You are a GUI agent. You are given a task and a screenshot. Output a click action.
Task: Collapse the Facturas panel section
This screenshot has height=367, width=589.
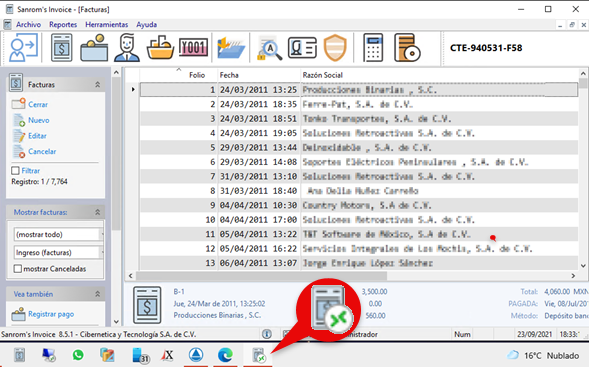98,85
